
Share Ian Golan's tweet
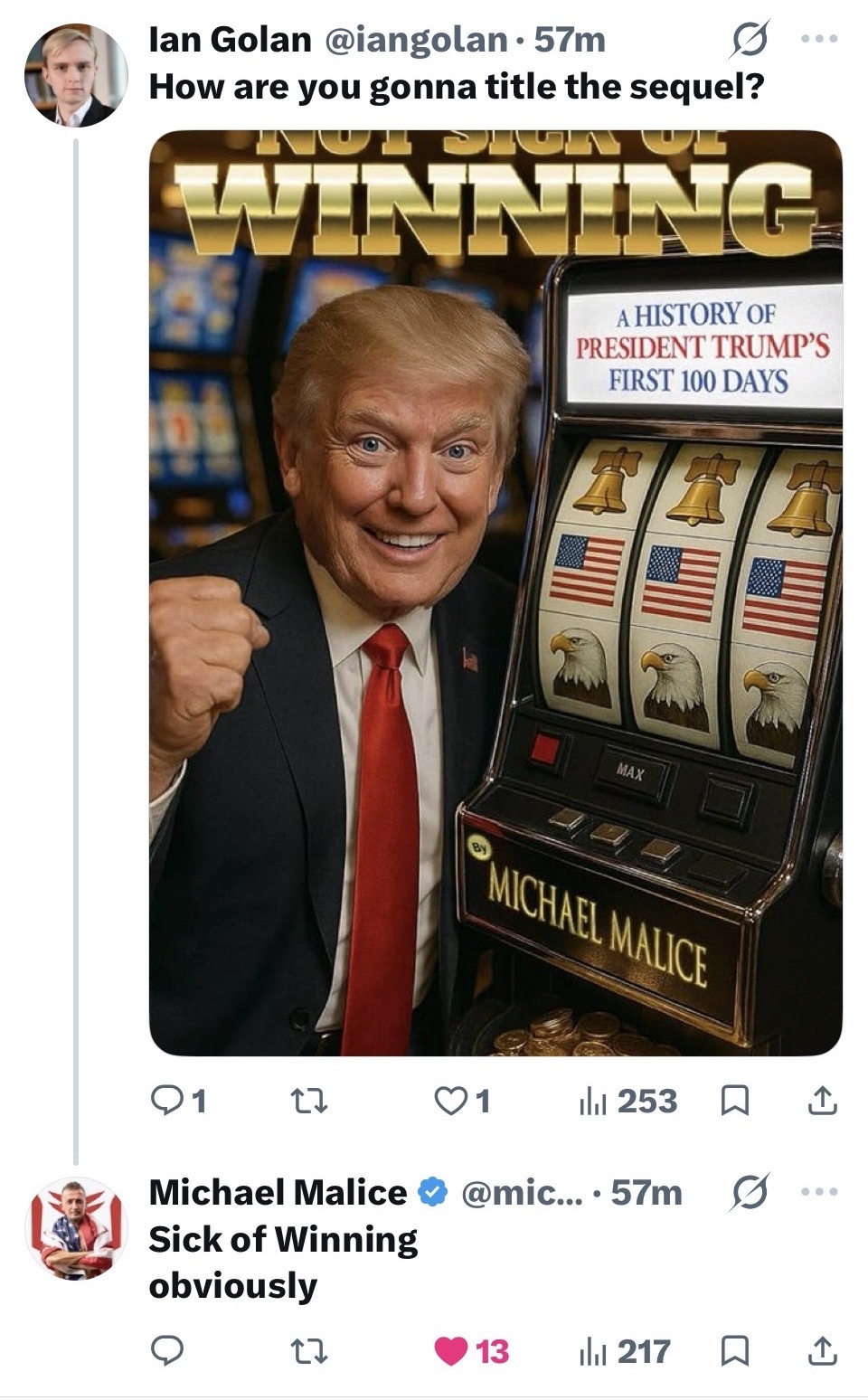(x=821, y=1101)
